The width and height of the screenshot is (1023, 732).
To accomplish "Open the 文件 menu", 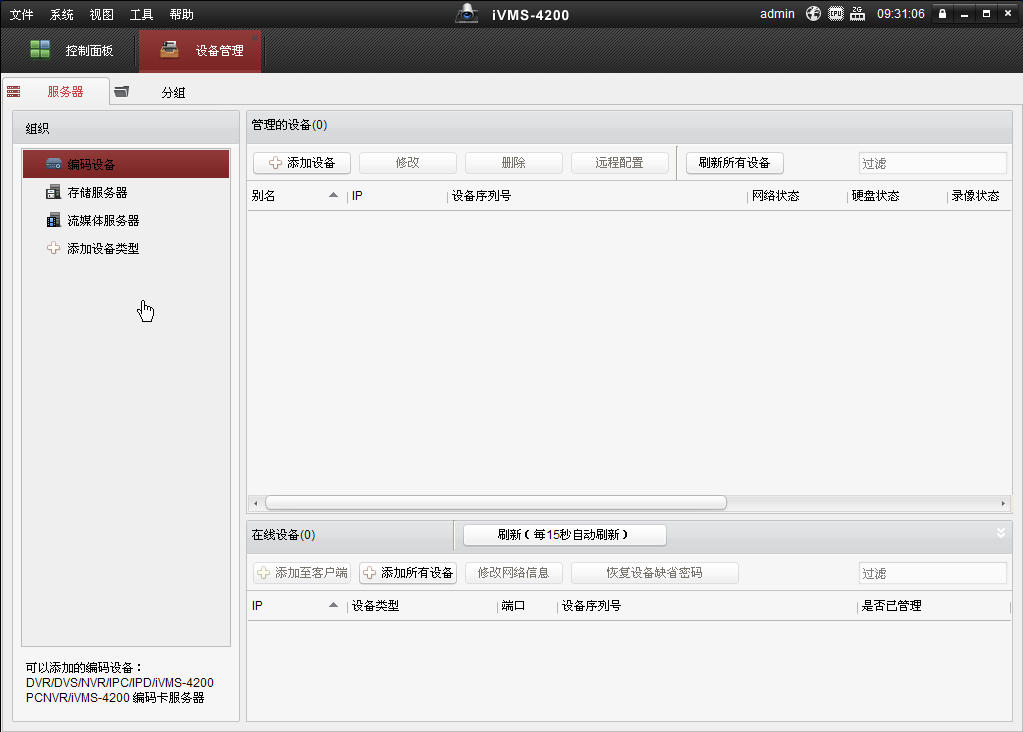I will click(x=20, y=14).
